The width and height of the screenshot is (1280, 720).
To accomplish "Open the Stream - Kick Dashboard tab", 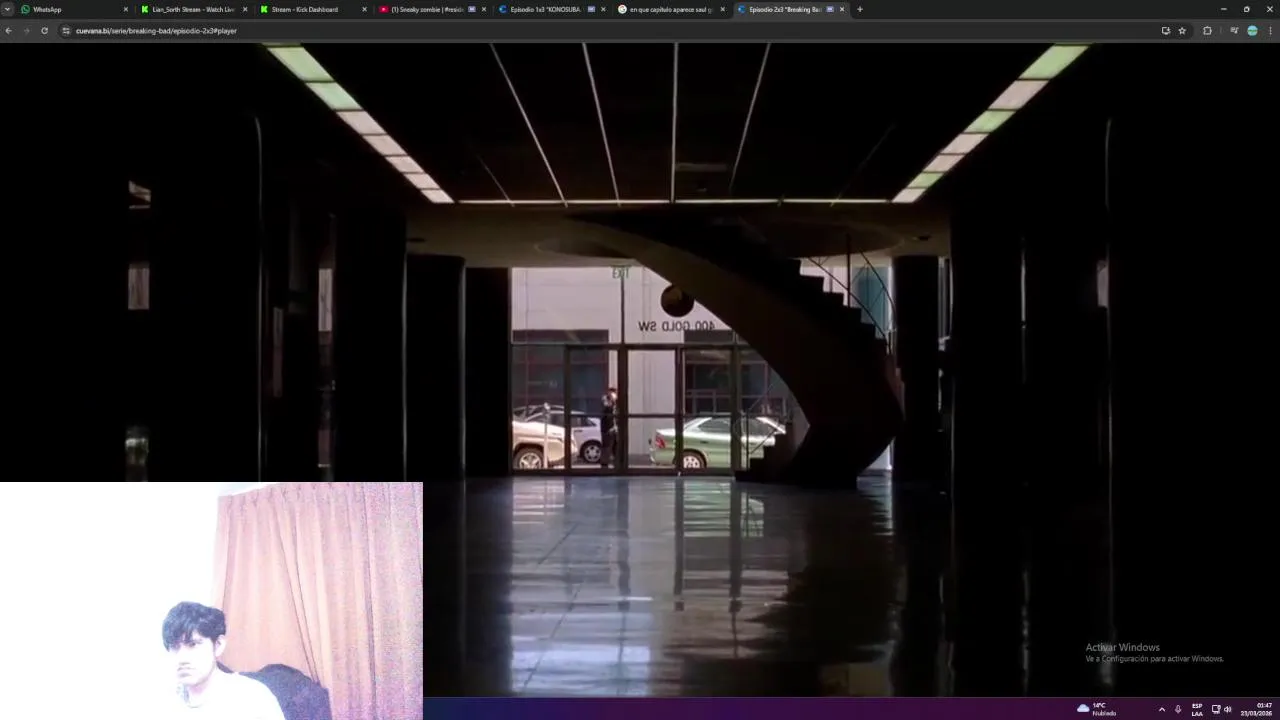I will [312, 9].
